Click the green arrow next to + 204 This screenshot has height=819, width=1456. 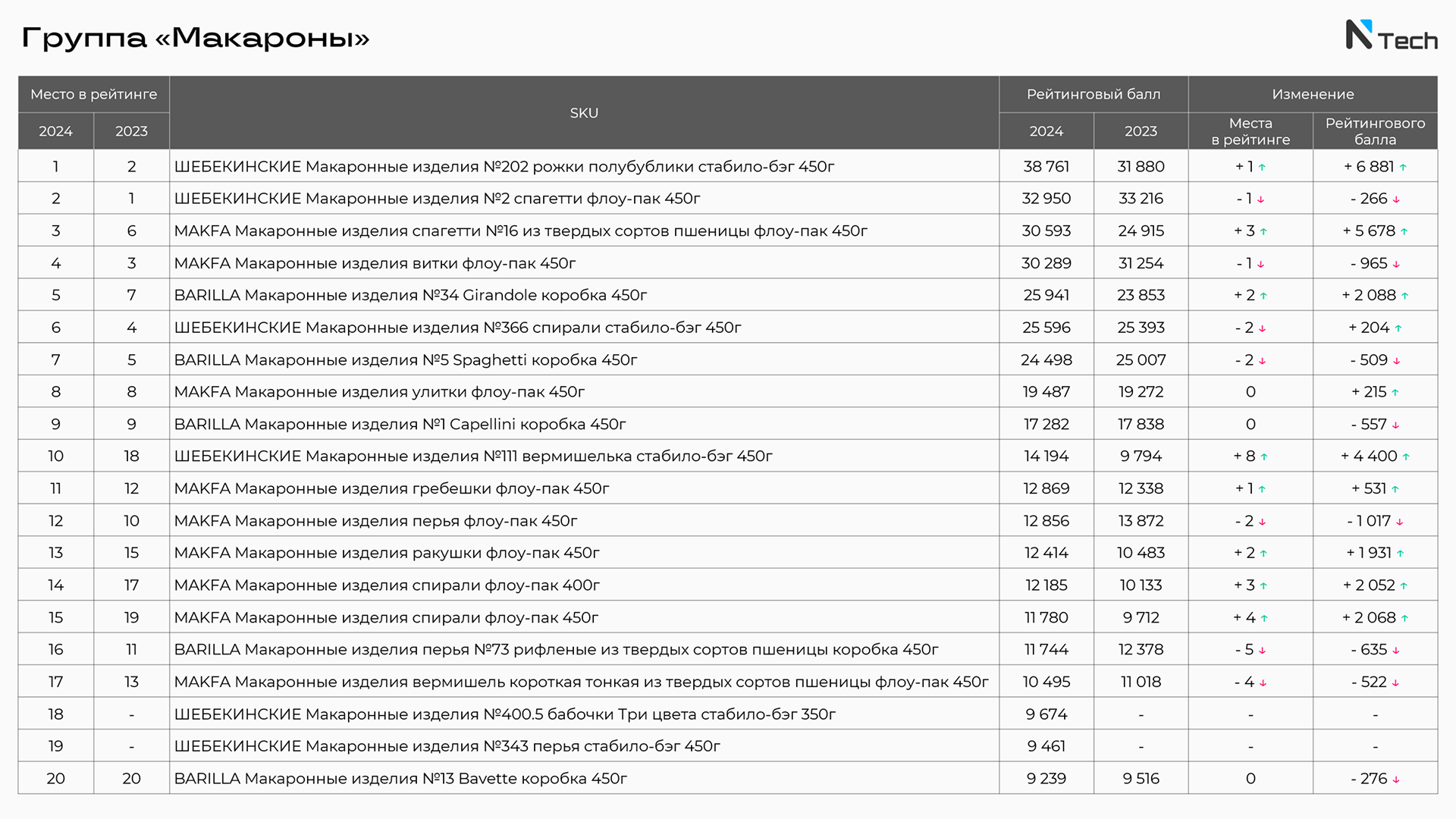point(1398,328)
